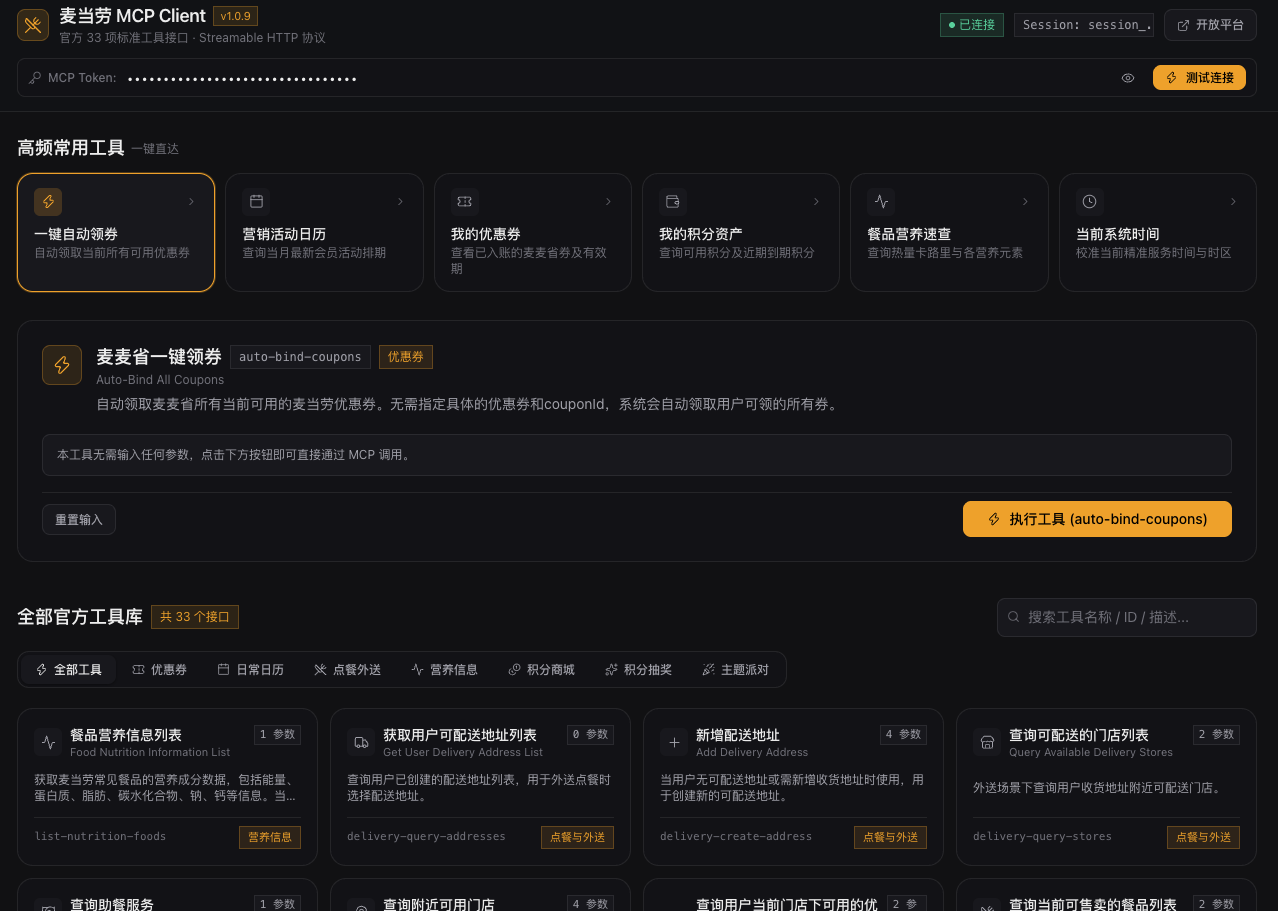
Task: Click 点餐与外送 tag on delivery-create-address card
Action: [x=890, y=837]
